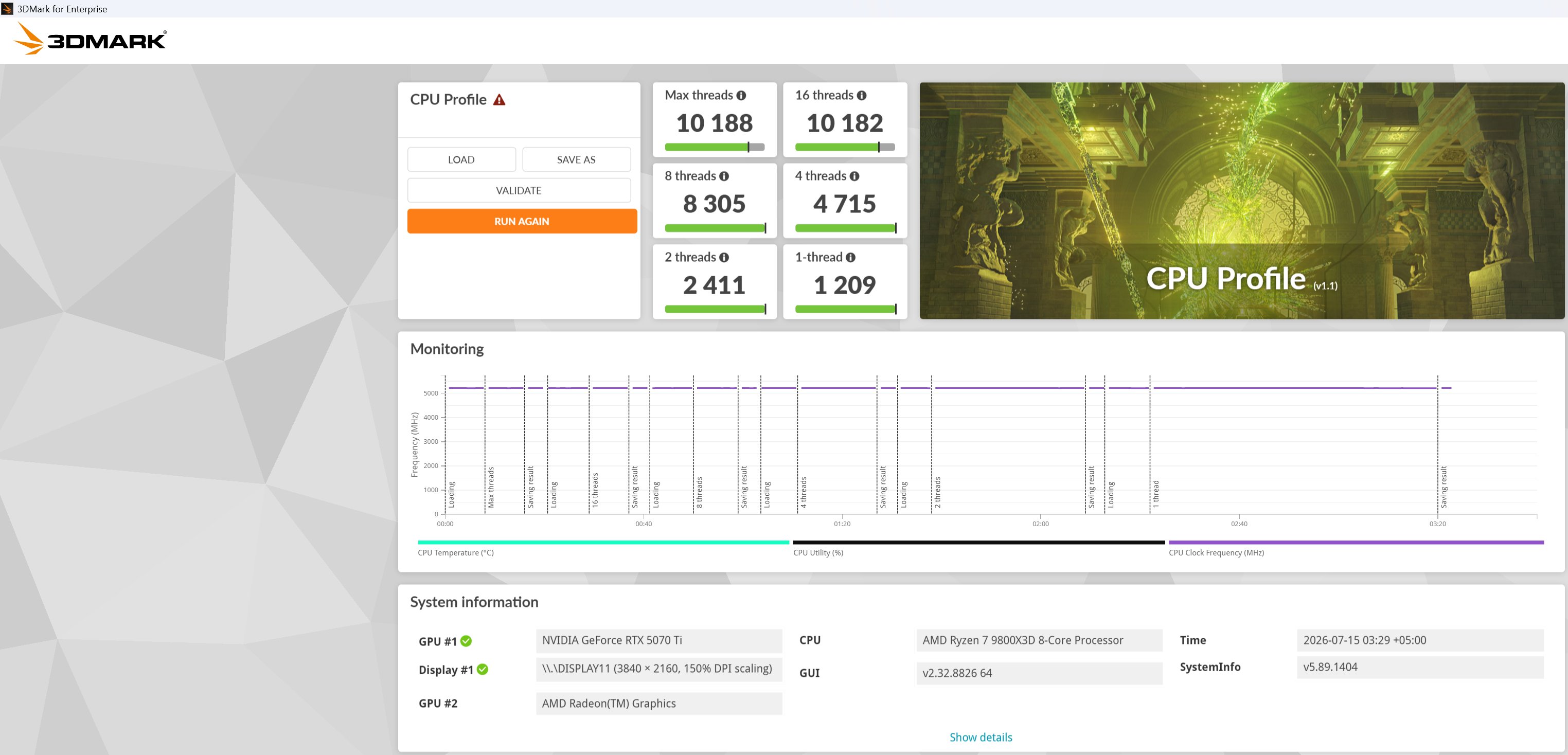1568x755 pixels.
Task: Click the CPU Profile warning triangle icon
Action: (x=499, y=100)
